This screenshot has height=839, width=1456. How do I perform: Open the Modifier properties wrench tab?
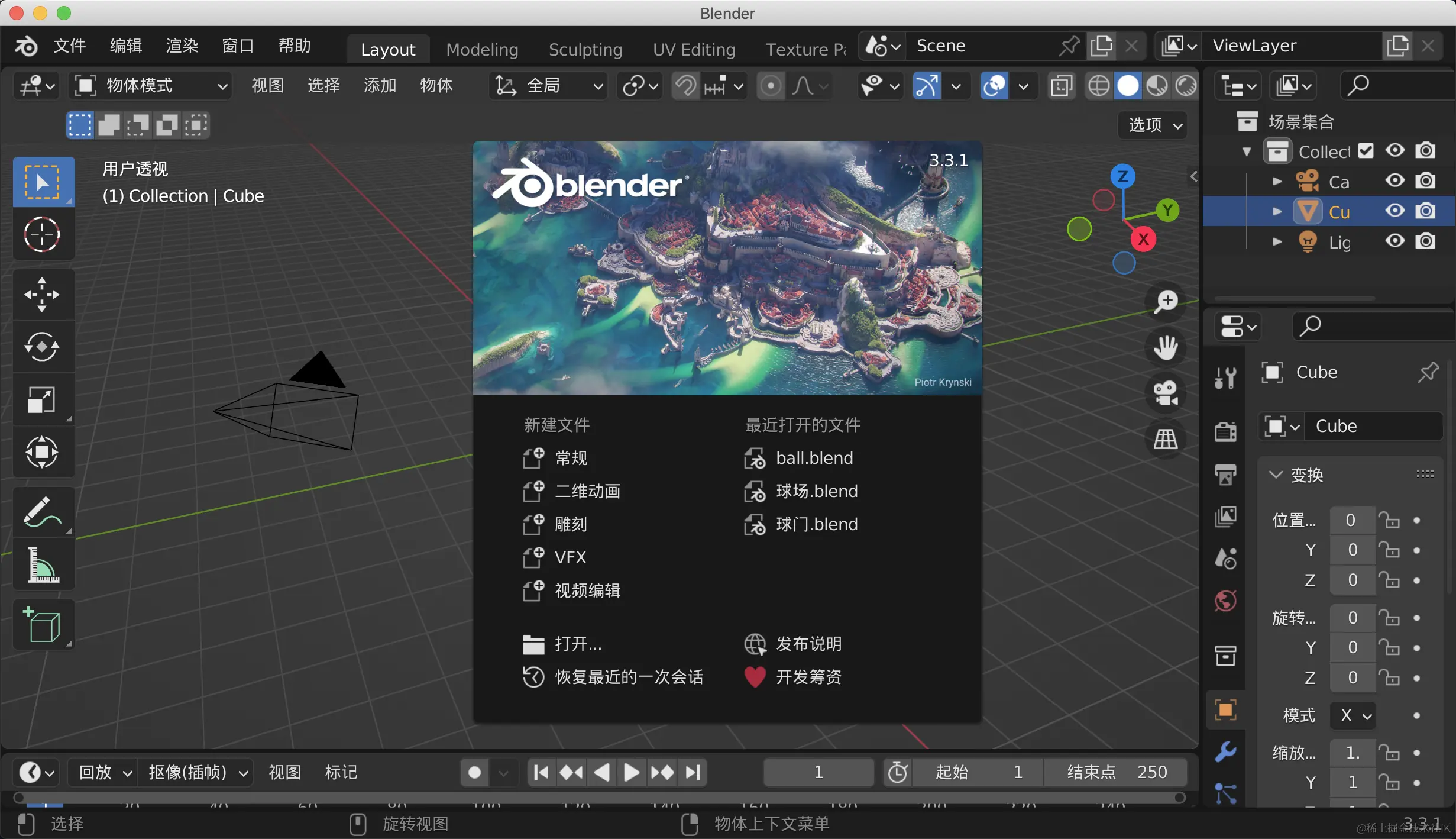click(1225, 751)
